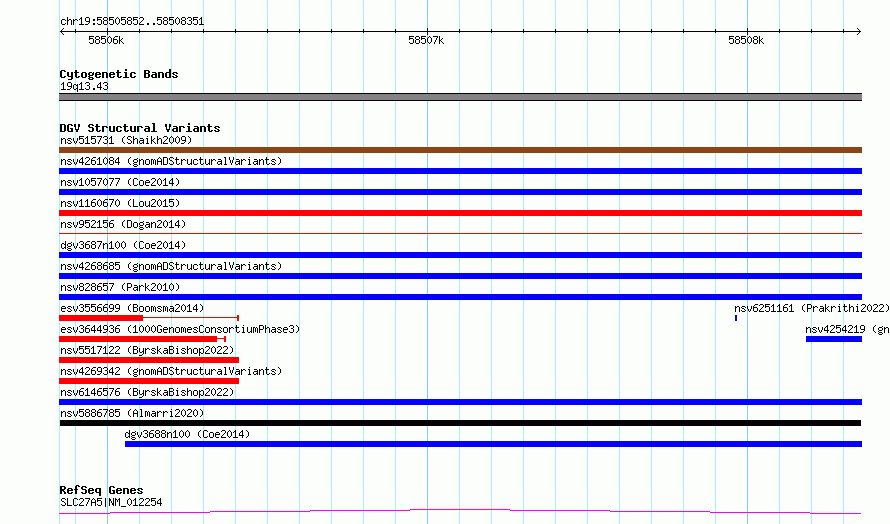Click the Cytogenetic Bands track title
Image resolution: width=890 pixels, height=524 pixels.
tap(119, 74)
